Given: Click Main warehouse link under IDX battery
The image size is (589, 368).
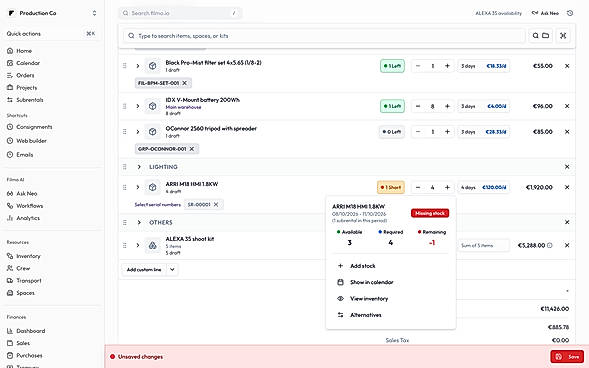Looking at the screenshot, I should click(183, 107).
